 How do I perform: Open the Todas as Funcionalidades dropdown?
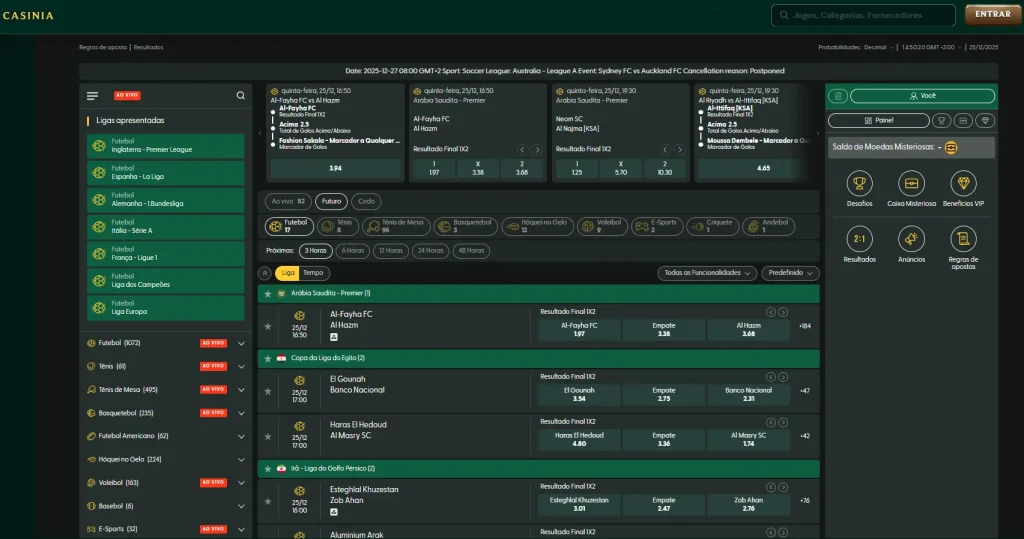coord(707,273)
